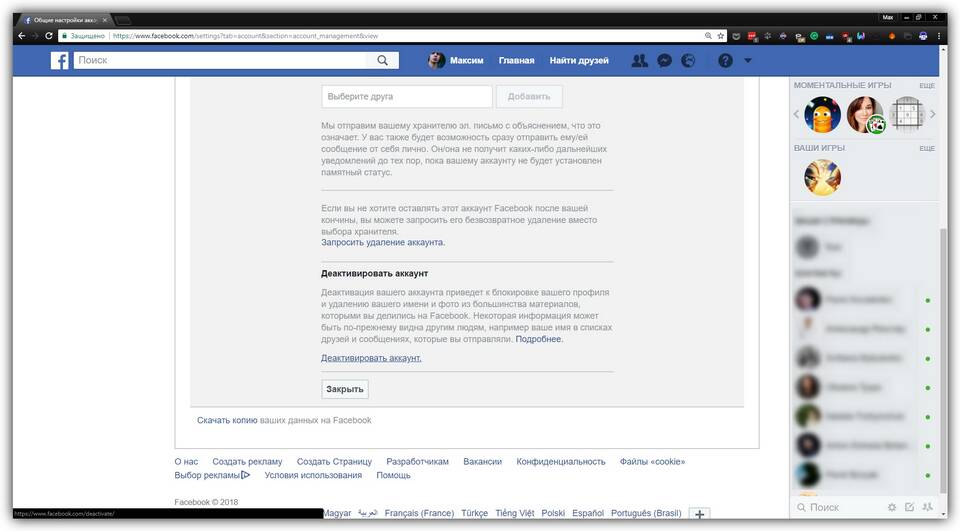Click the Деактивировать аккаунт link
960x531 pixels.
point(371,358)
